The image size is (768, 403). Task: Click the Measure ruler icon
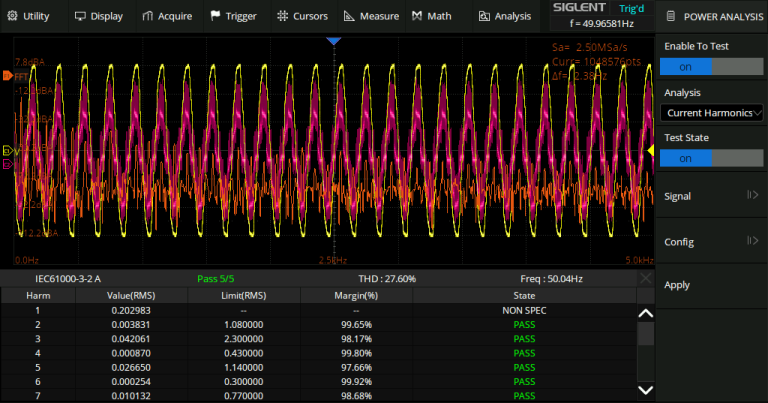(x=349, y=16)
